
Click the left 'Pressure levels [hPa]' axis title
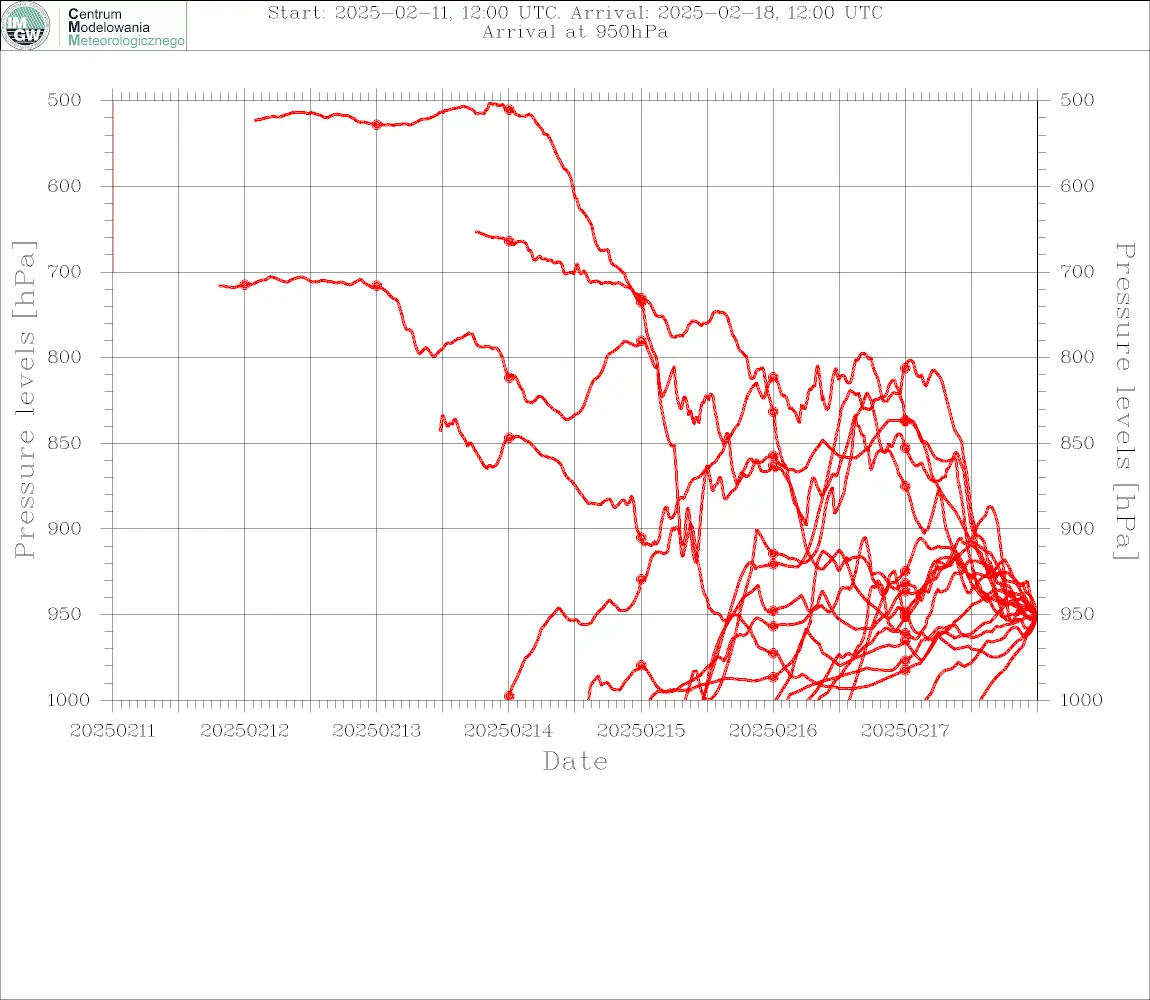24,400
